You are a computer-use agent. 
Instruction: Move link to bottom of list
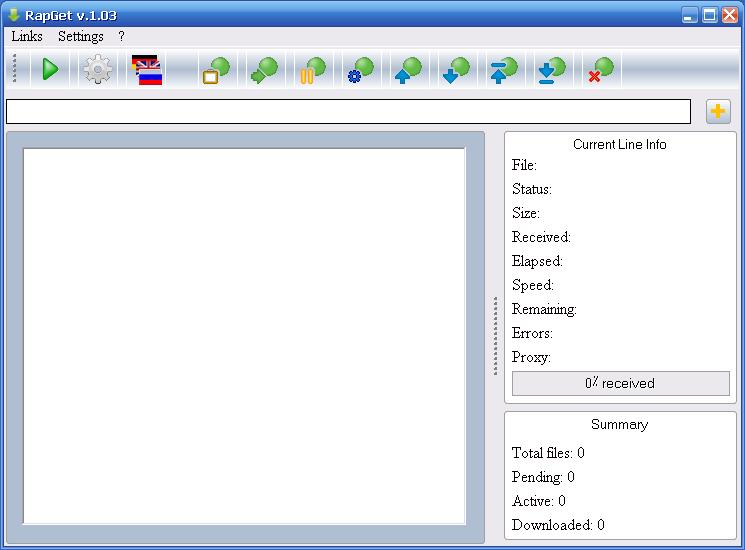pos(552,70)
